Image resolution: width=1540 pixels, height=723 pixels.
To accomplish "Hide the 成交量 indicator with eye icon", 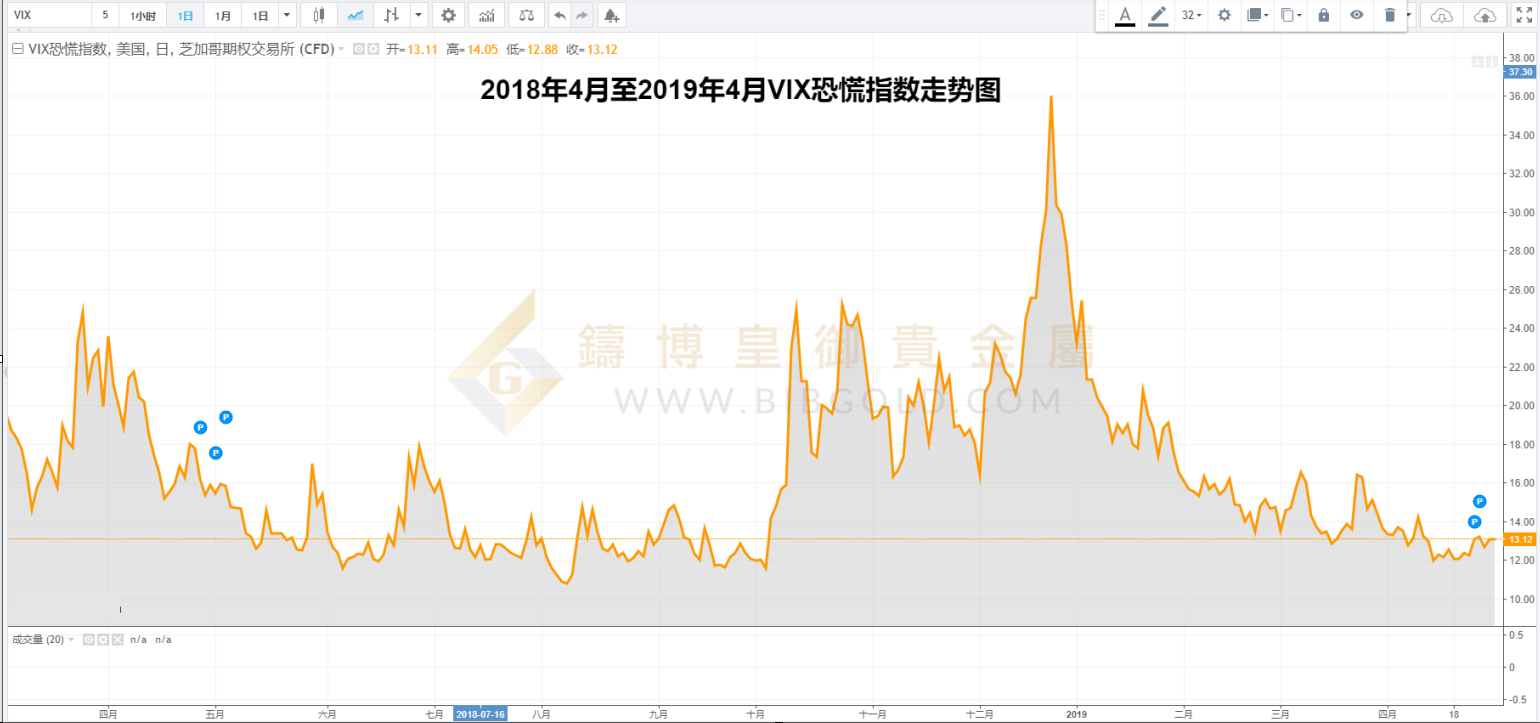I will [x=88, y=639].
